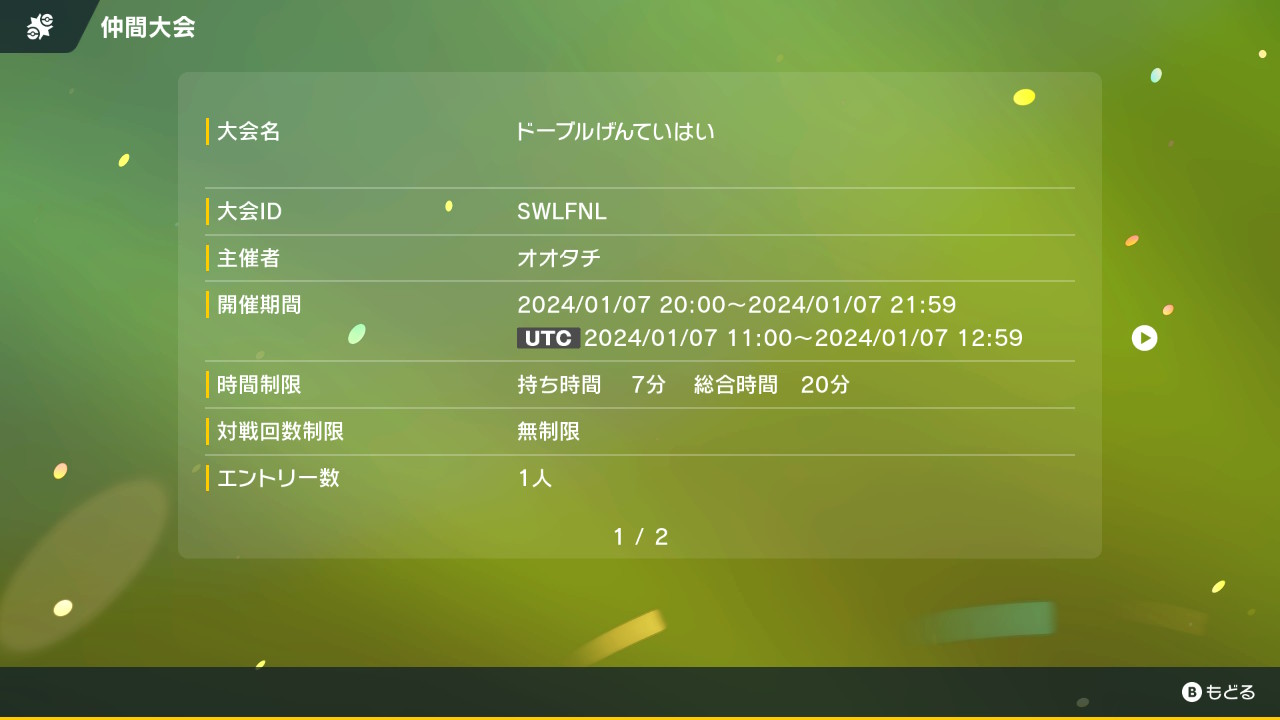Click the 無制限 value

(548, 431)
